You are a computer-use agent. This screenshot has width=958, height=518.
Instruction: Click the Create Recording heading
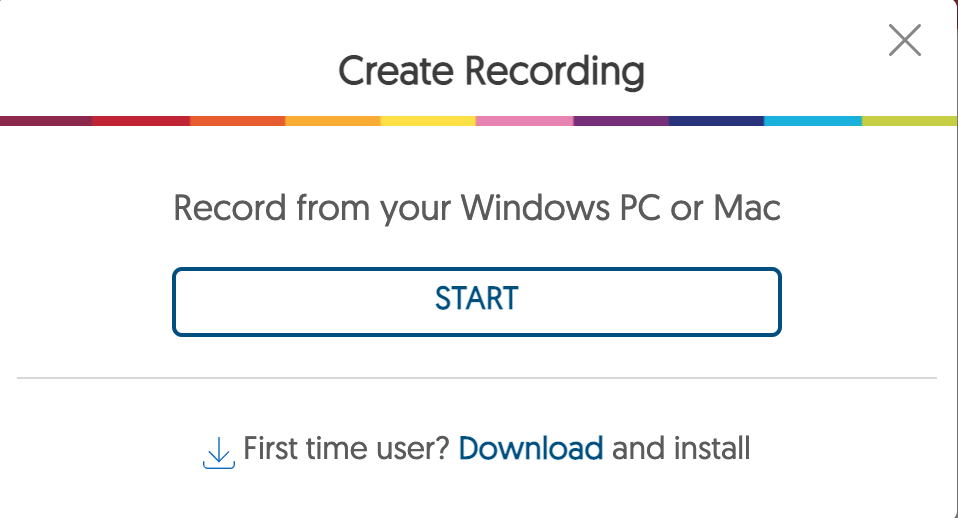click(491, 72)
